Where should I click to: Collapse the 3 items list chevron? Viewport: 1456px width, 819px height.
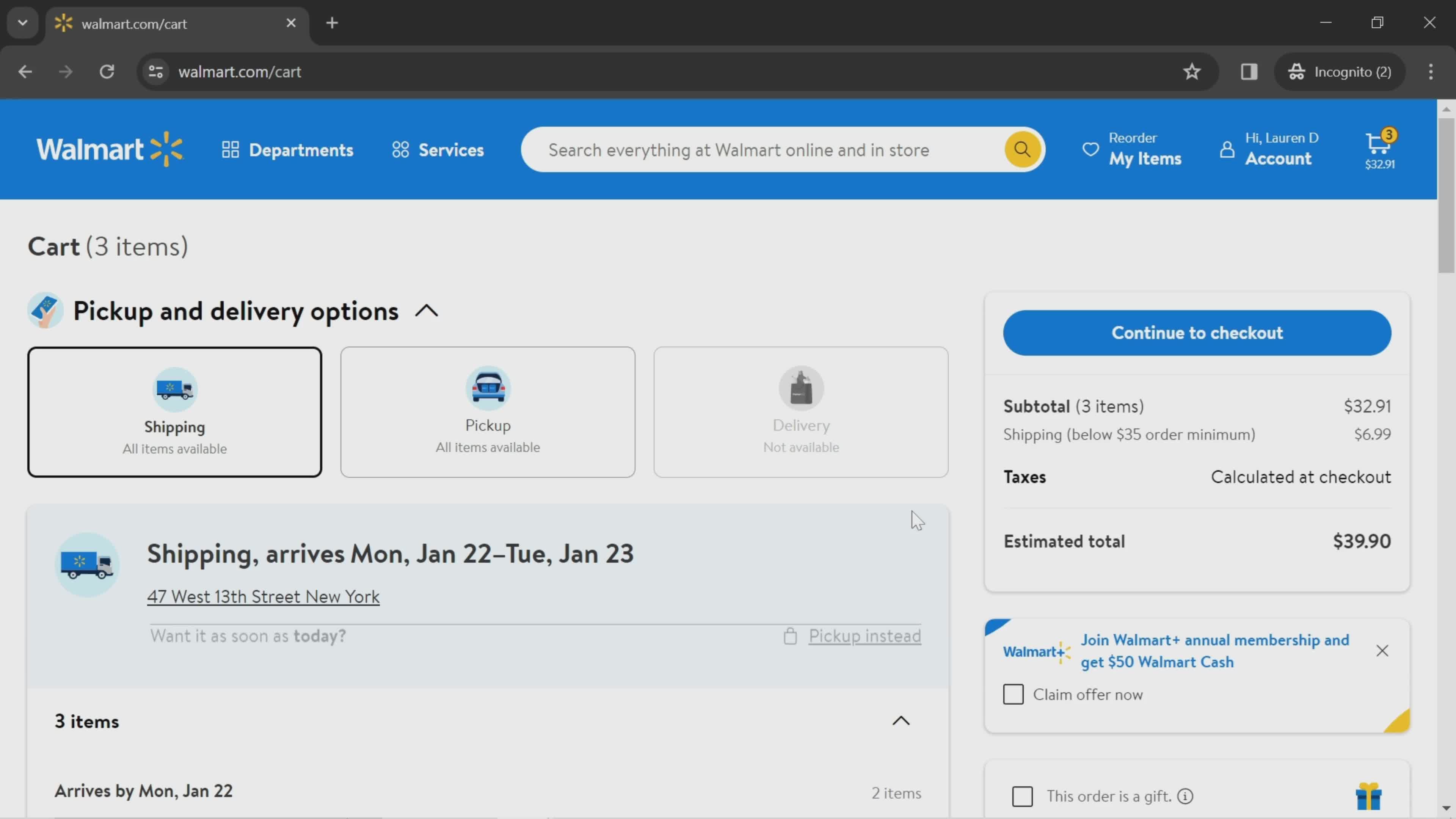click(901, 721)
